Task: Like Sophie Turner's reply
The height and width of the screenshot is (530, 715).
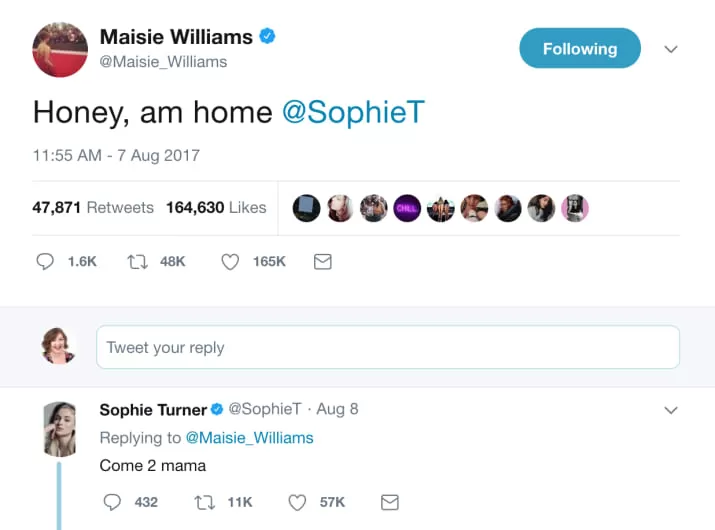Action: 297,501
